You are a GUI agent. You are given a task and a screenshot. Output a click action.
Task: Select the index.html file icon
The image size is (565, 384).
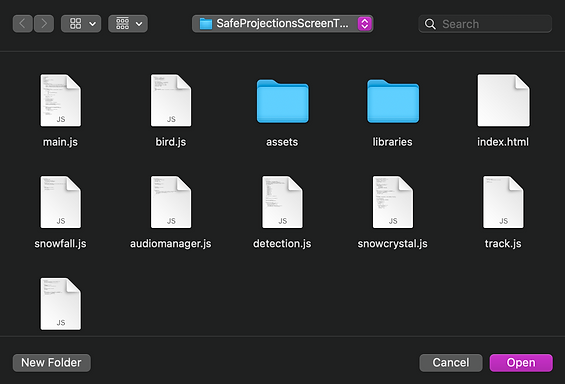(503, 101)
